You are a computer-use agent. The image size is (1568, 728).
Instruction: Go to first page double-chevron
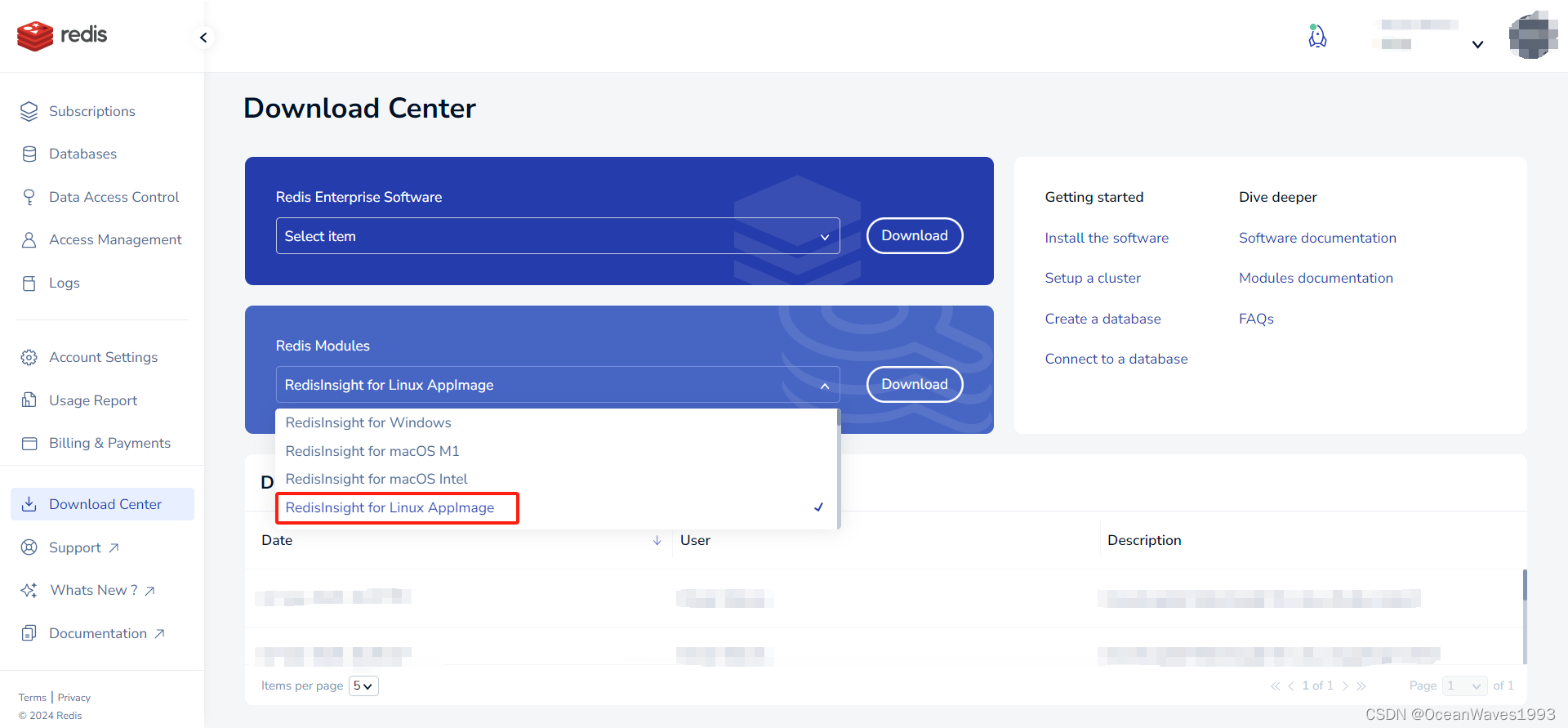click(1275, 686)
